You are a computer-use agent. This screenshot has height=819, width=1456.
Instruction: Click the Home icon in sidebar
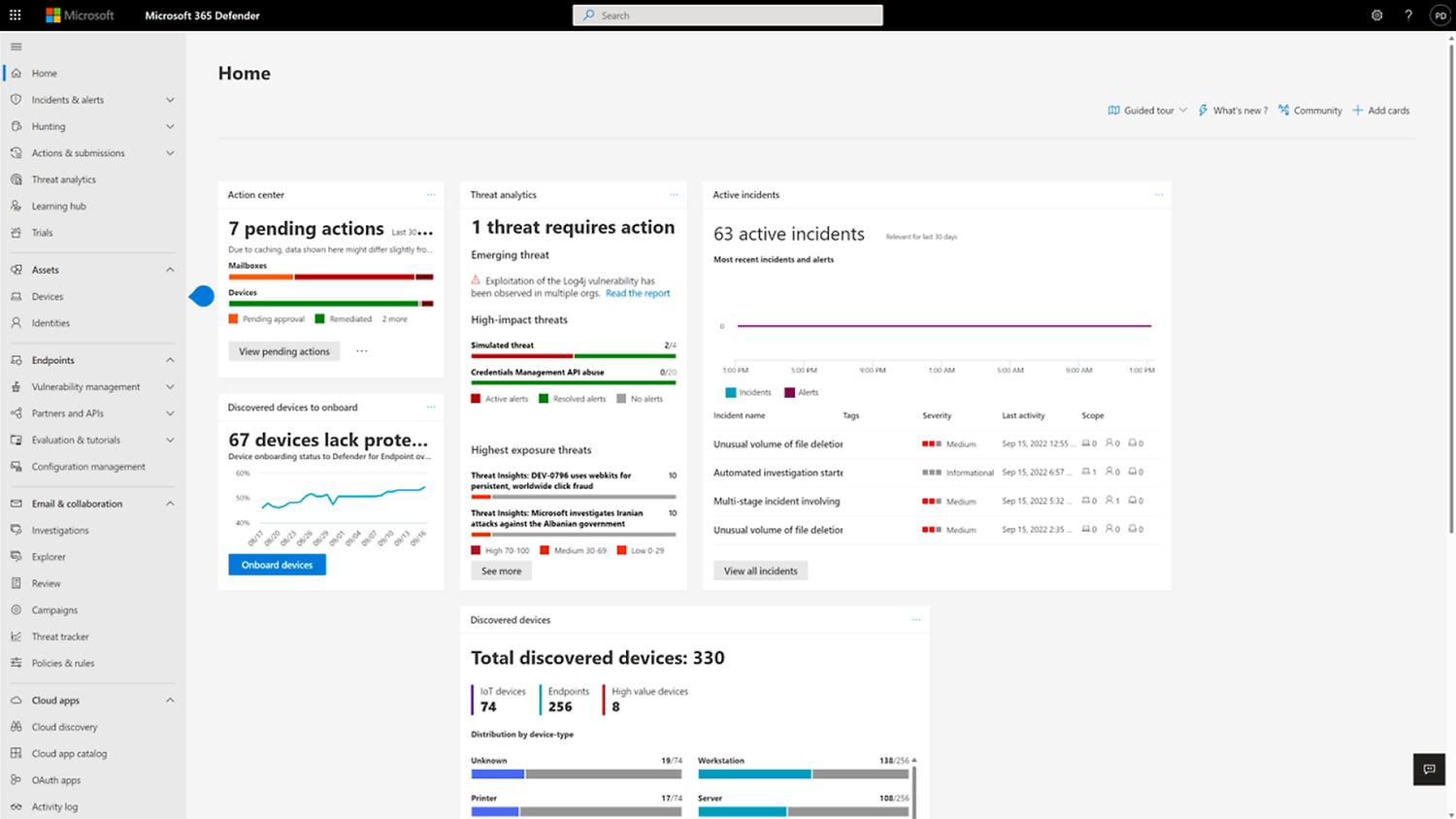tap(16, 73)
